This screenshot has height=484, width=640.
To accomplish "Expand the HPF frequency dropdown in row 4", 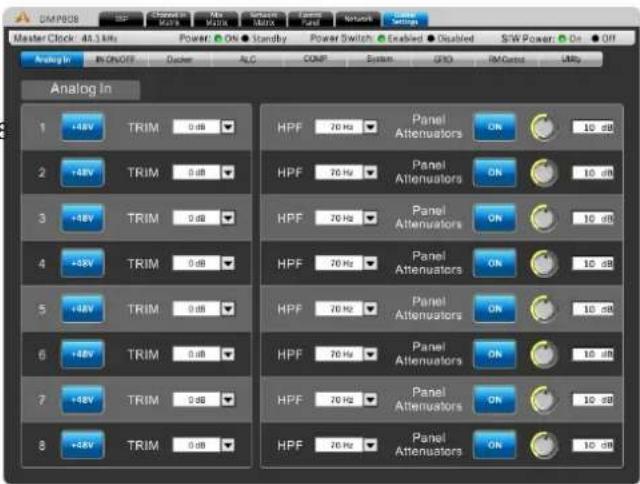I will coord(370,263).
